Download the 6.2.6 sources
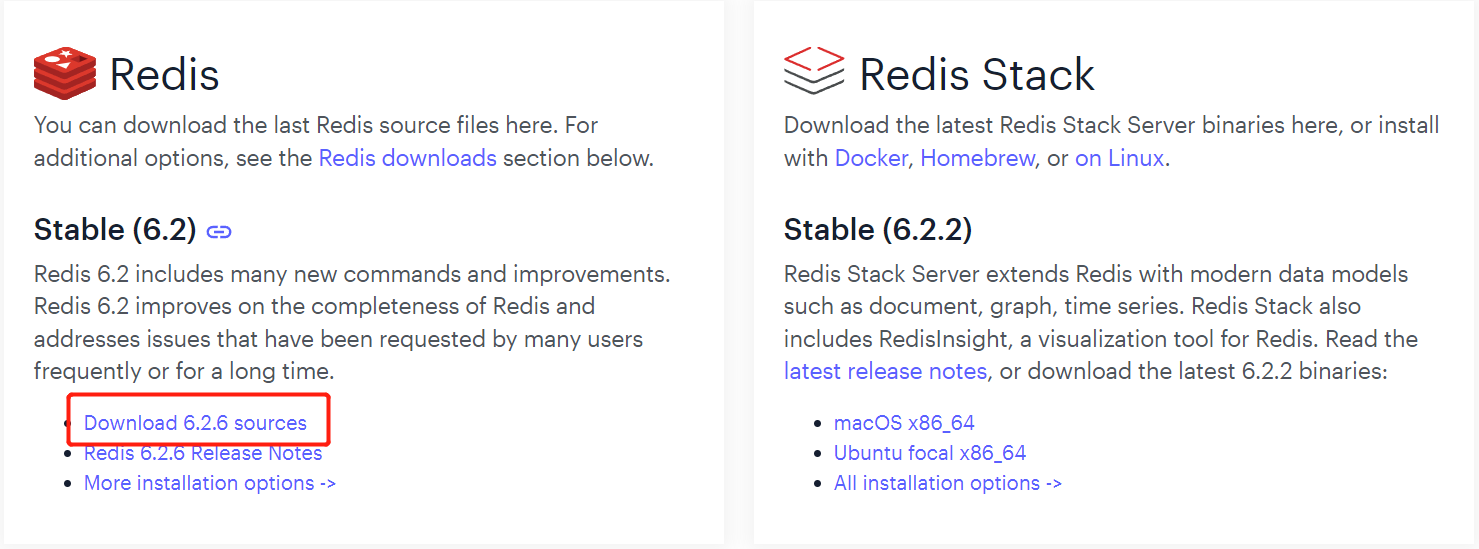Image resolution: width=1479 pixels, height=549 pixels. click(195, 423)
